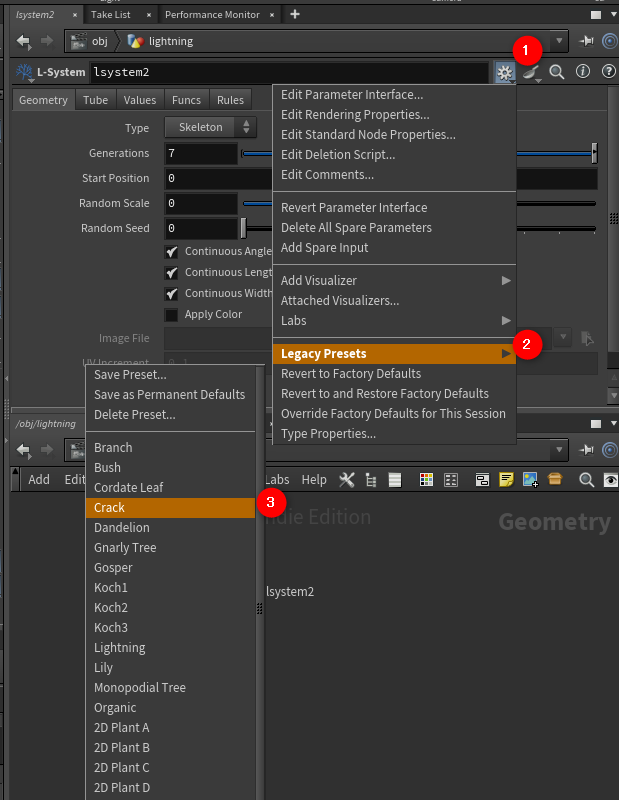619x800 pixels.
Task: Open the Type Skeleton dropdown
Action: 210,127
